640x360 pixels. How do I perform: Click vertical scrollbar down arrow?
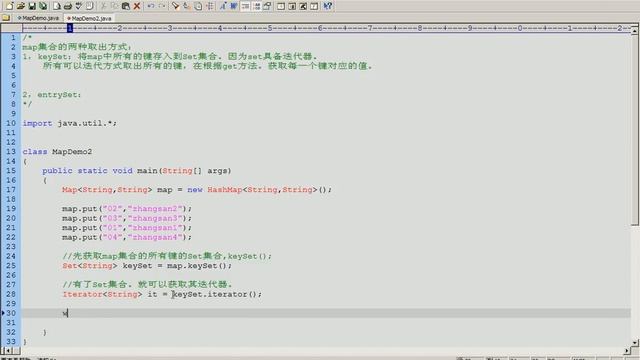pyautogui.click(x=635, y=343)
